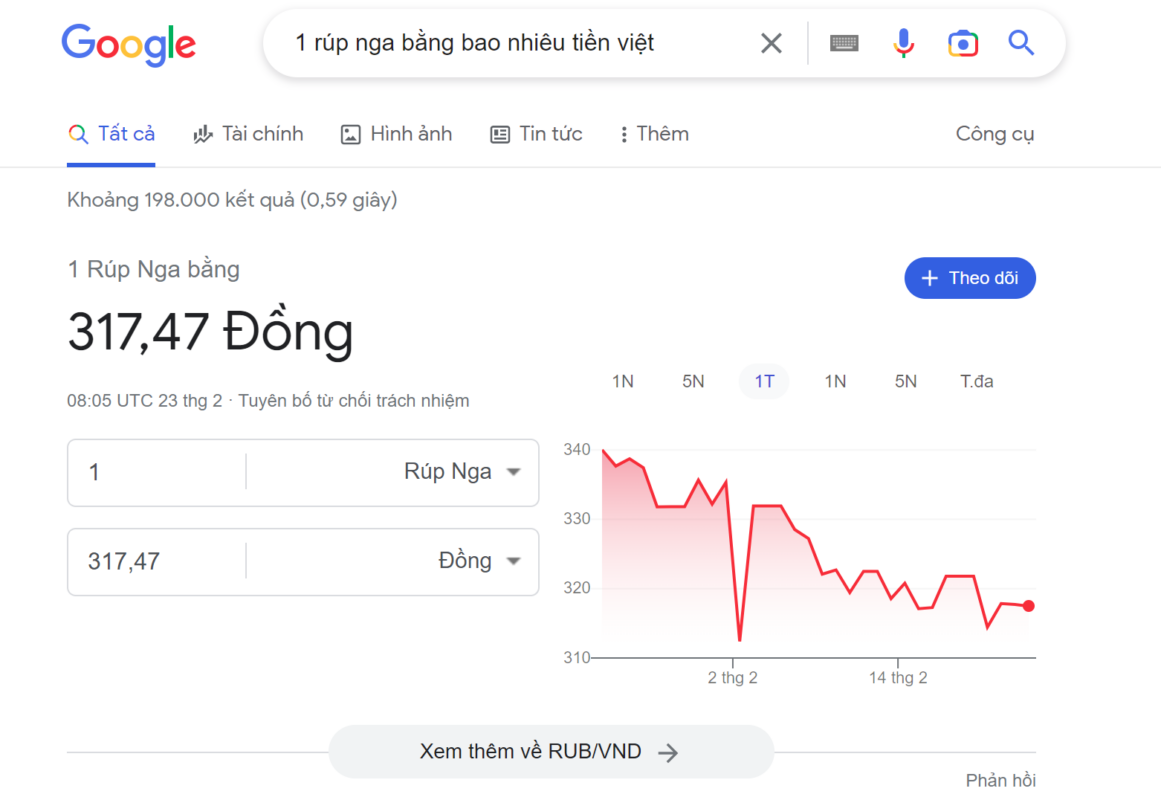1161x800 pixels.
Task: Click the Theo dõi follow button
Action: point(969,278)
